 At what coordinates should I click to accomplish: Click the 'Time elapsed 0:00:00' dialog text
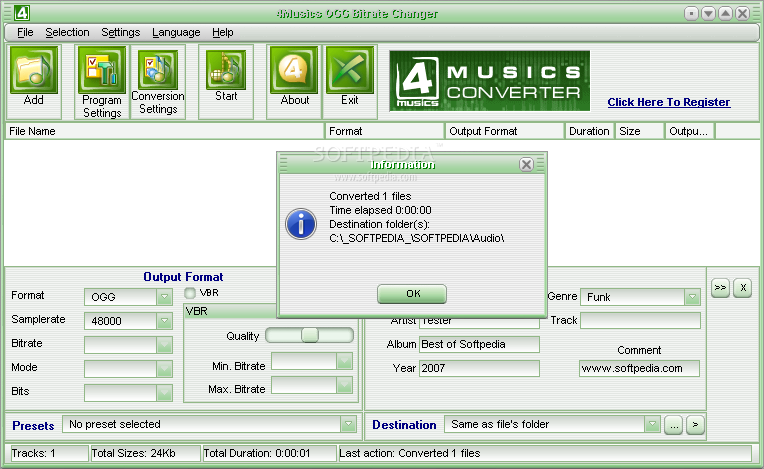click(381, 210)
